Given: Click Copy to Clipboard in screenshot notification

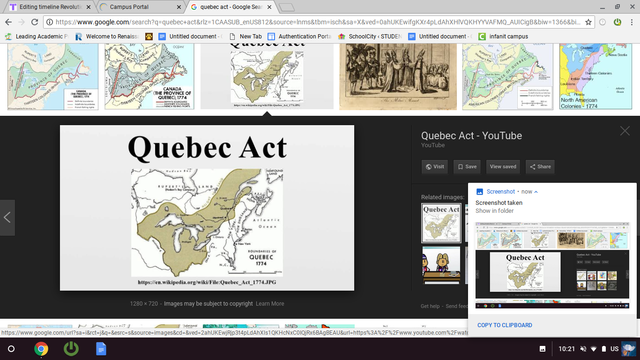Looking at the screenshot, I should tap(504, 325).
